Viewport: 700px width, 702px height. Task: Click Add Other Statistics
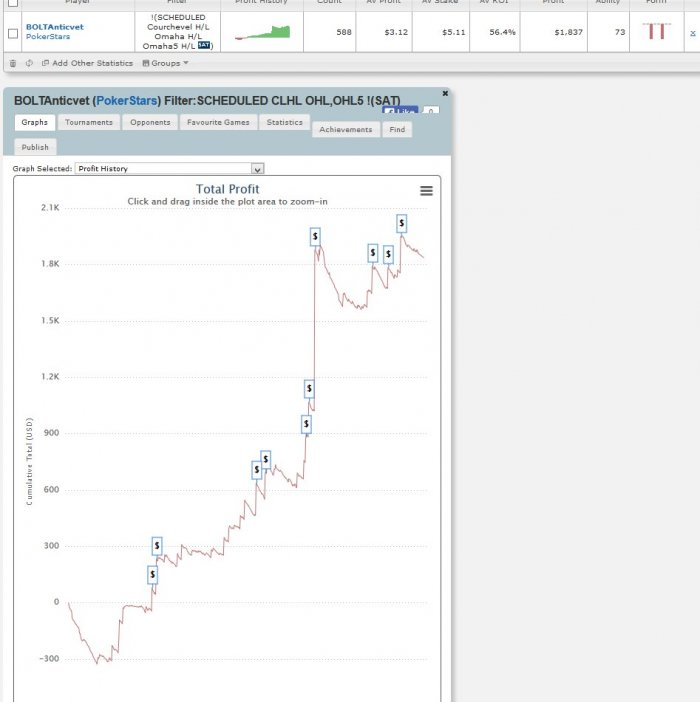[87, 63]
